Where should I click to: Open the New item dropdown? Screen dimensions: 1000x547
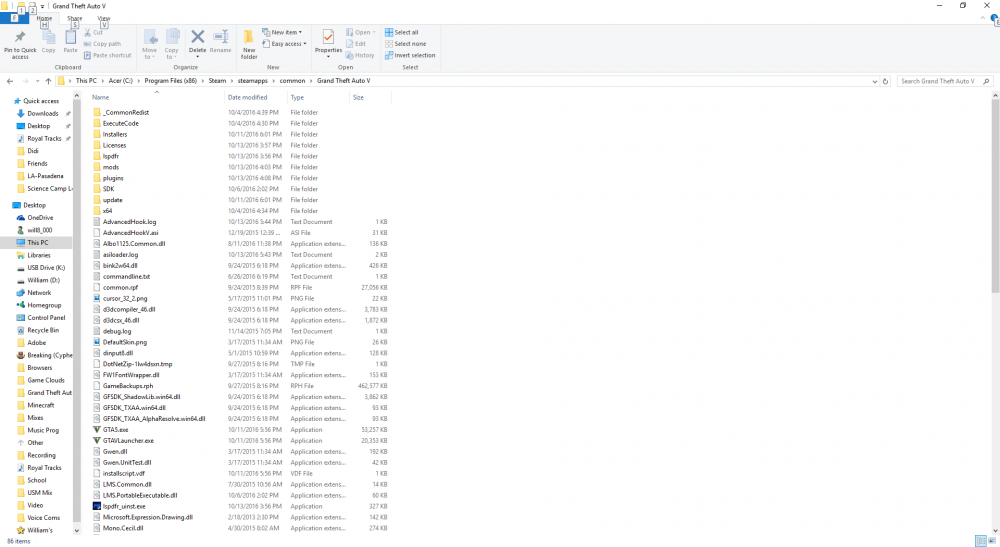[282, 32]
